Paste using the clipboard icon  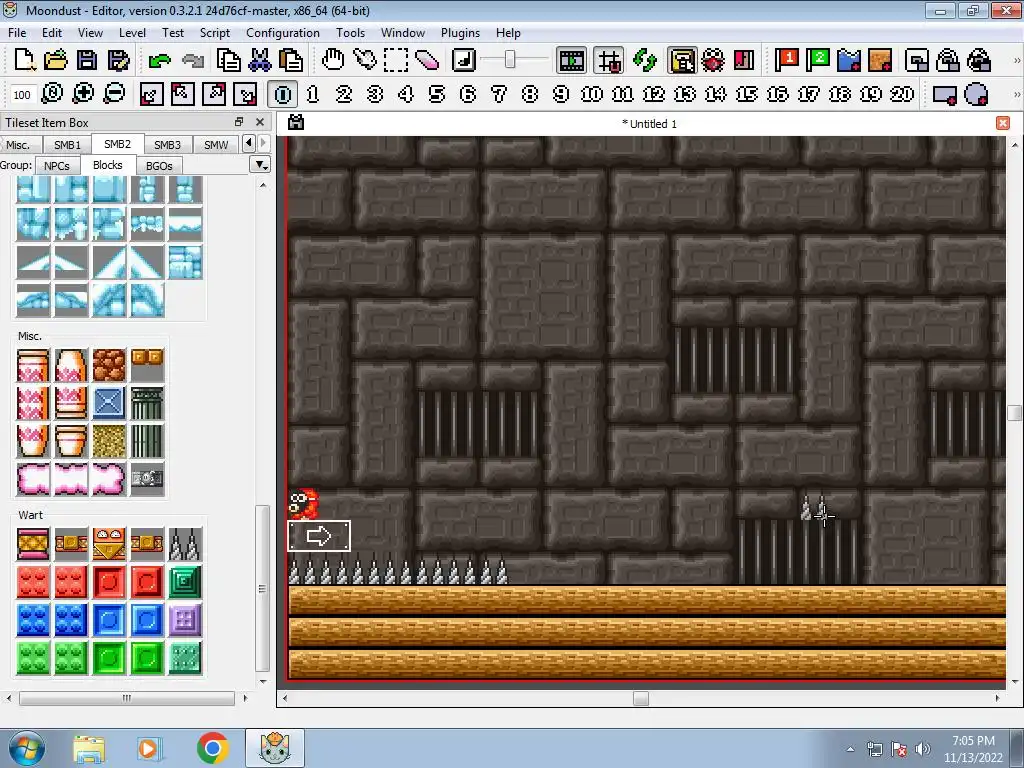[x=291, y=60]
